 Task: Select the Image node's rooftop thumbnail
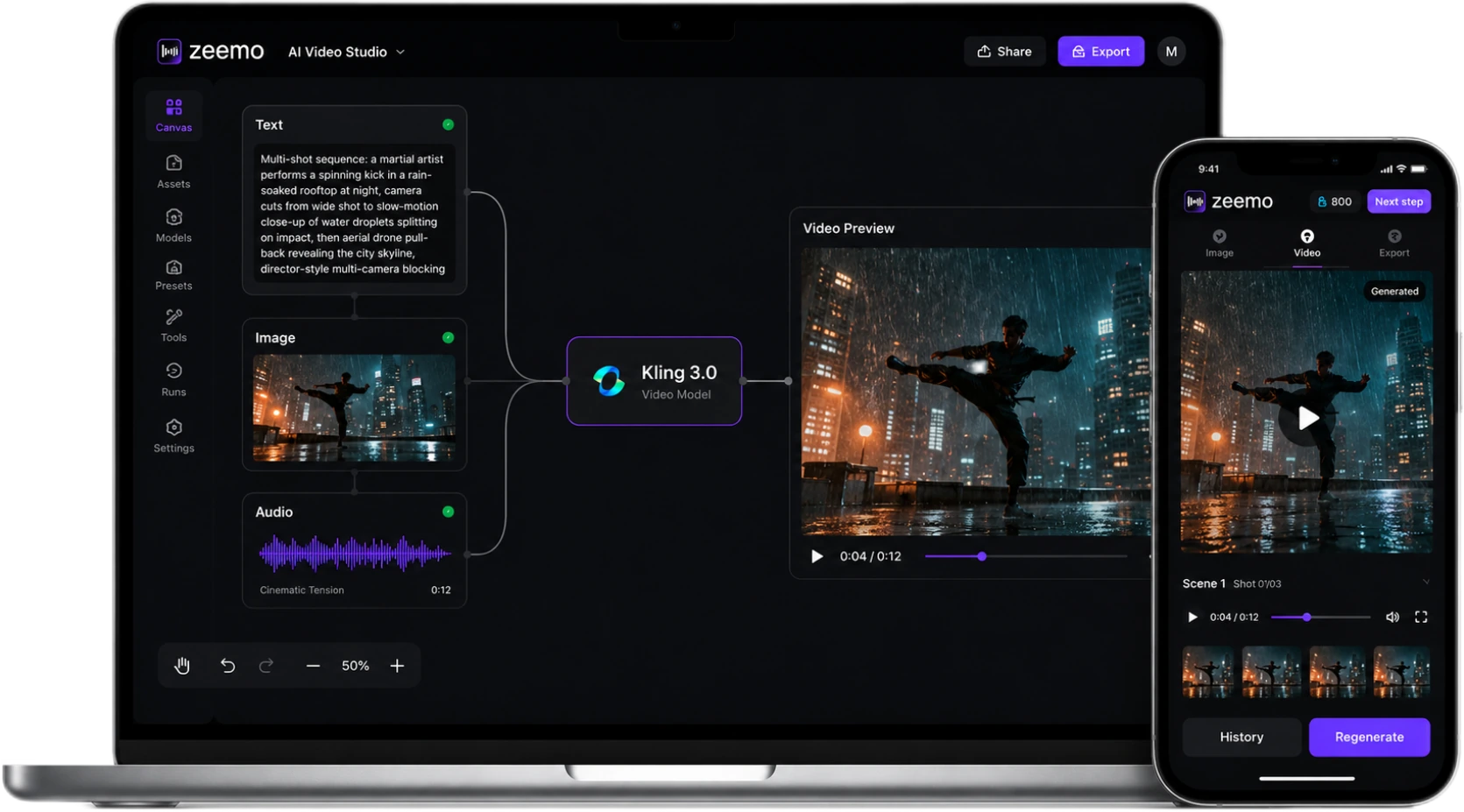(354, 408)
